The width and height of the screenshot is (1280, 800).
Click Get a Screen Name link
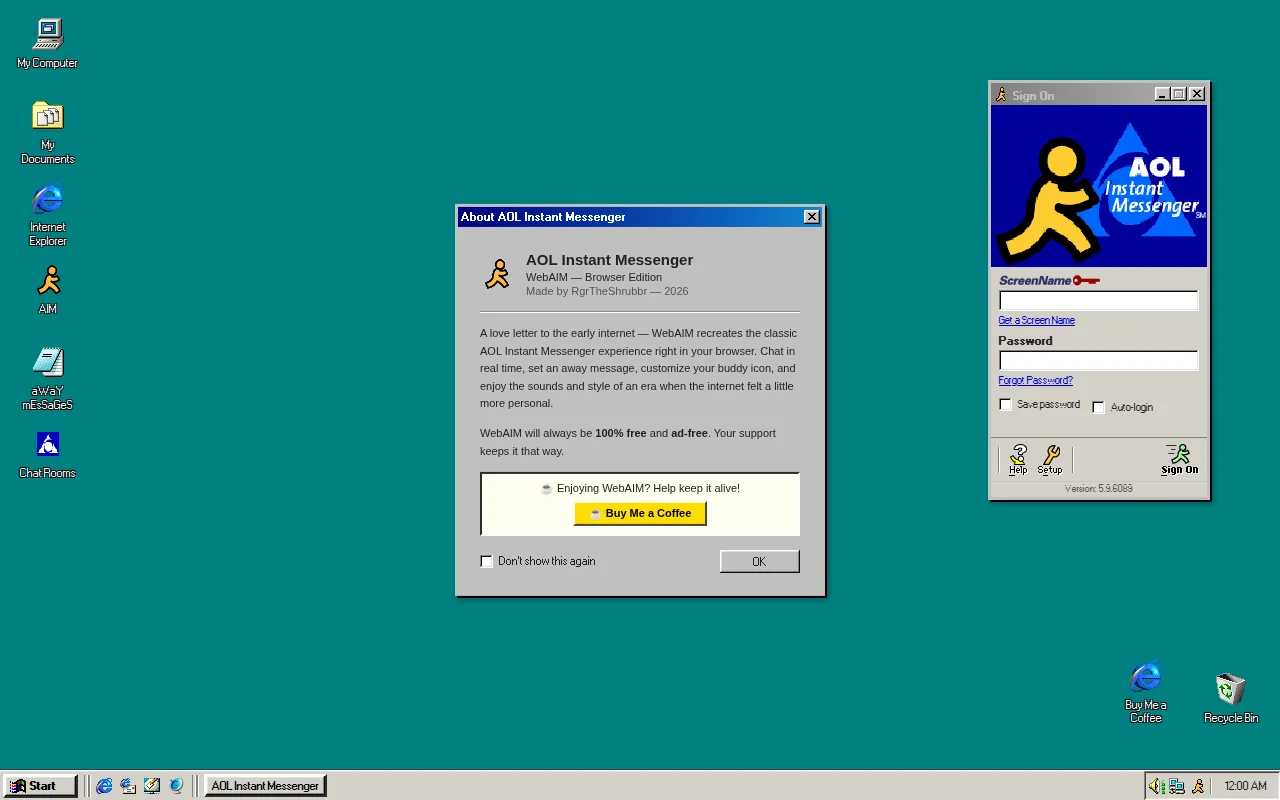click(1036, 320)
